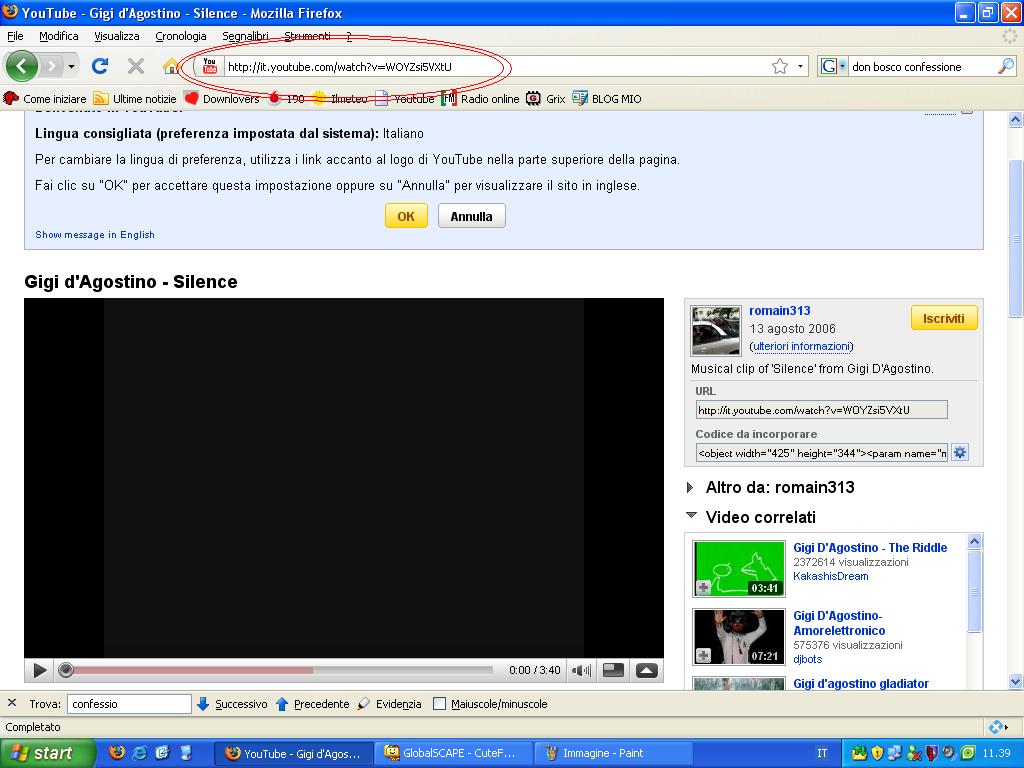Image resolution: width=1024 pixels, height=768 pixels.
Task: Mute the video with the speaker icon
Action: click(x=581, y=670)
